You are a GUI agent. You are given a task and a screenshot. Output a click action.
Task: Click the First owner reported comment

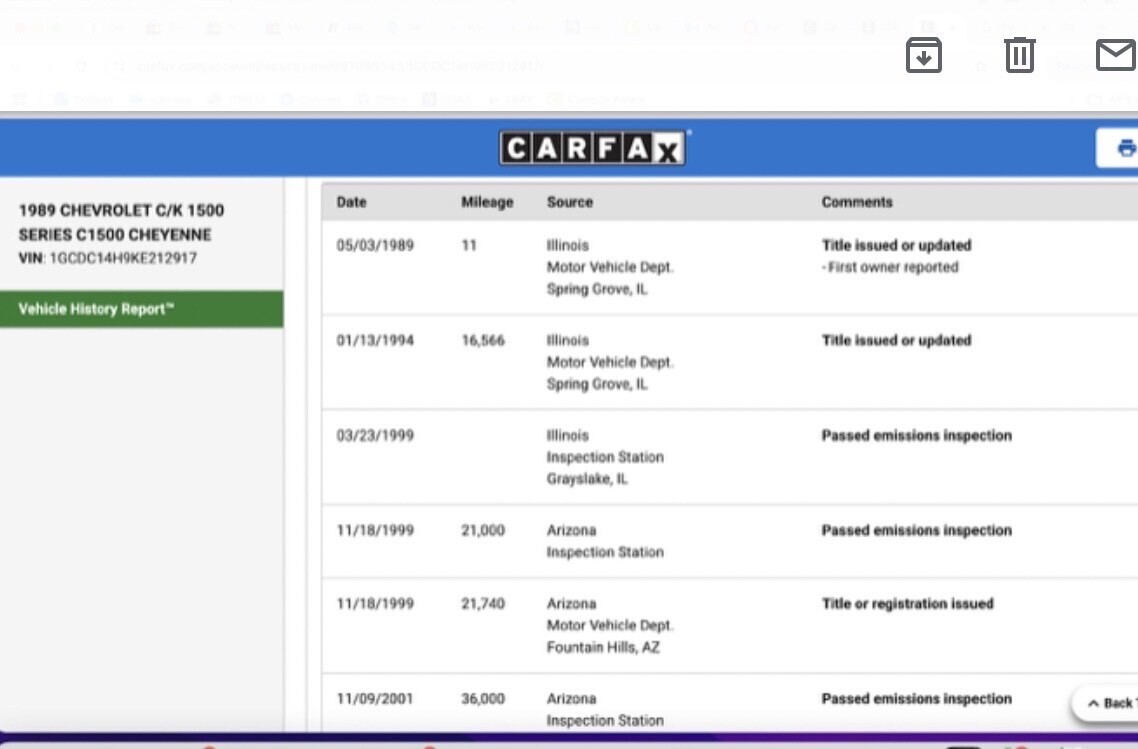pos(890,267)
